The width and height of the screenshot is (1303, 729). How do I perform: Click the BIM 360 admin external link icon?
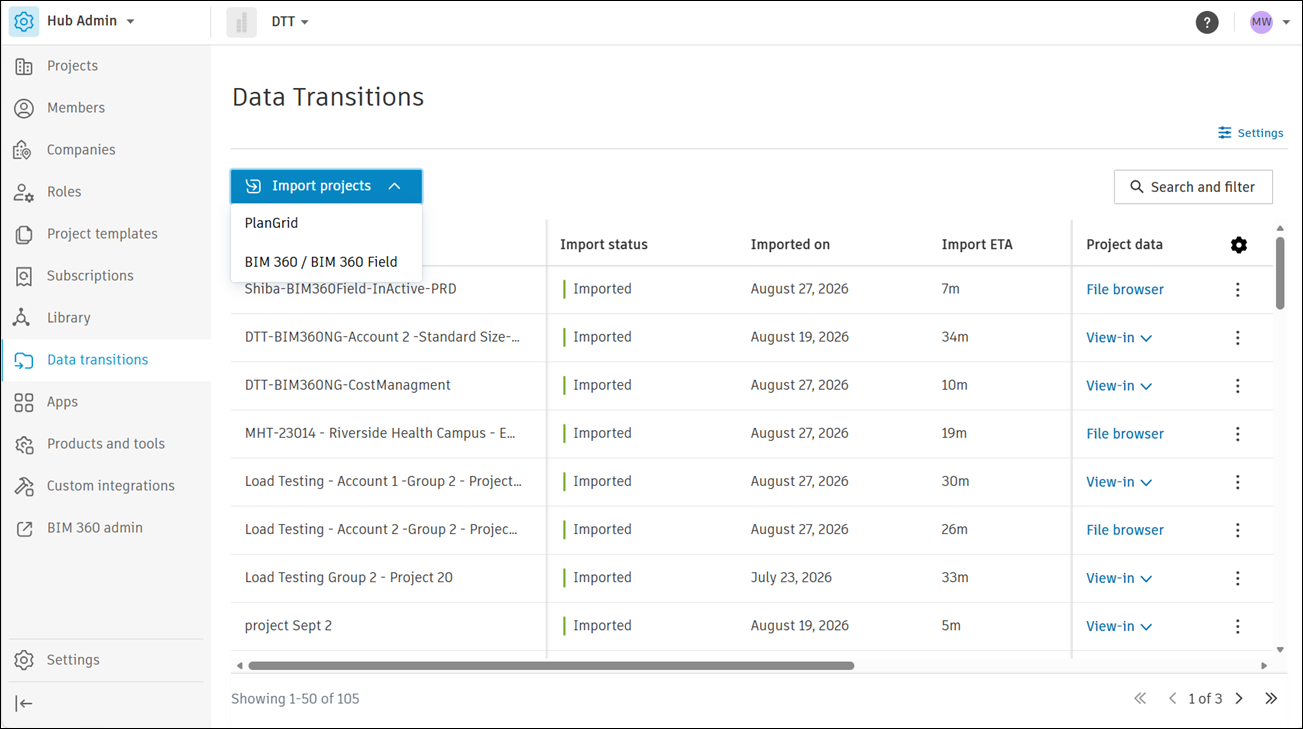click(x=23, y=528)
